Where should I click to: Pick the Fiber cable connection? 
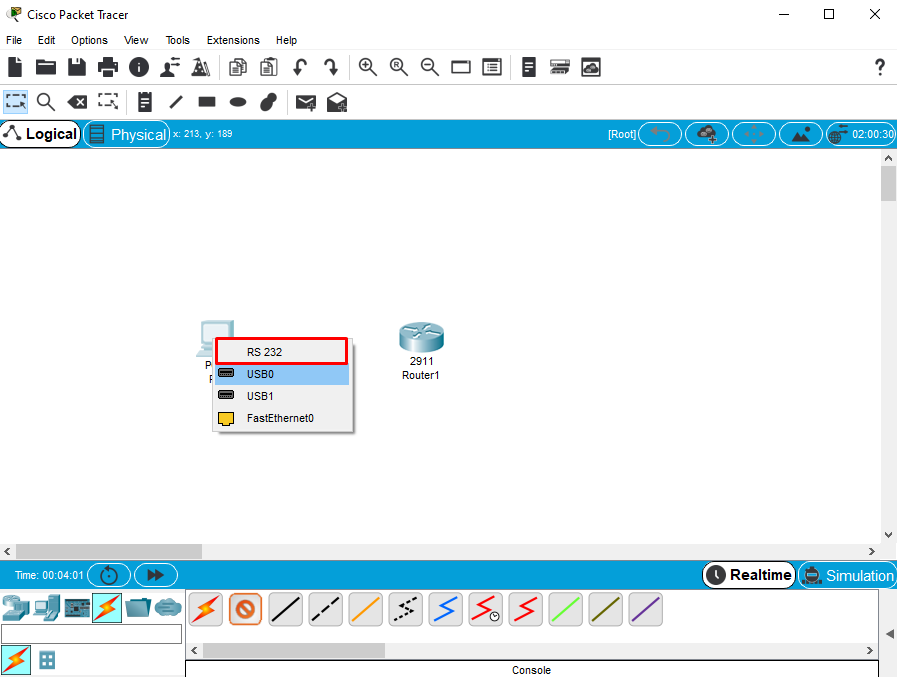point(365,609)
